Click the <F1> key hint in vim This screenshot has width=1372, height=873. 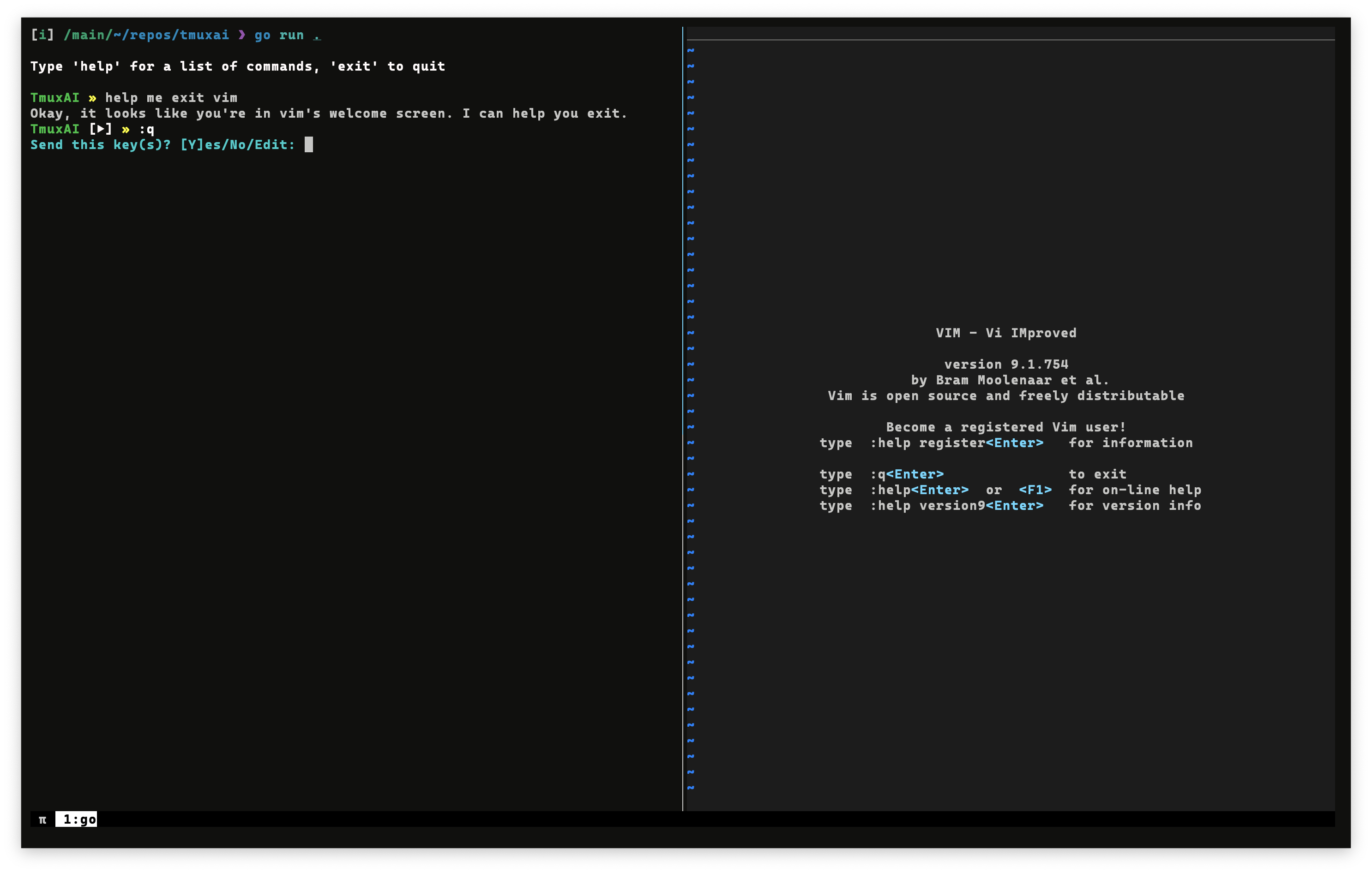(x=1035, y=490)
